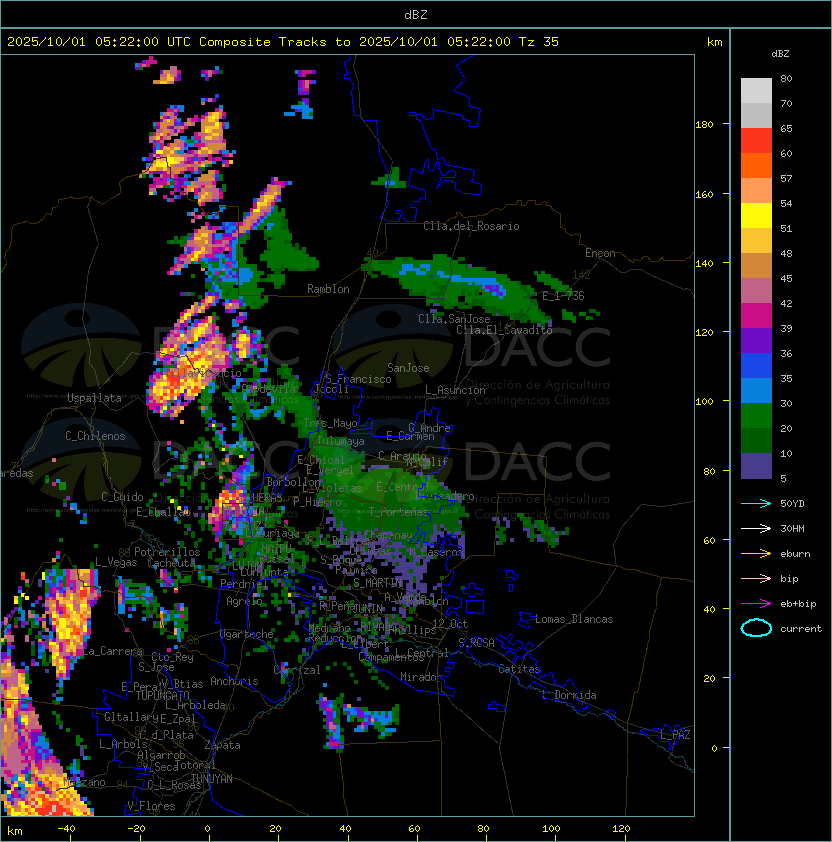Click the Lomas_Blancas map label
The width and height of the screenshot is (832, 842).
coord(574,619)
